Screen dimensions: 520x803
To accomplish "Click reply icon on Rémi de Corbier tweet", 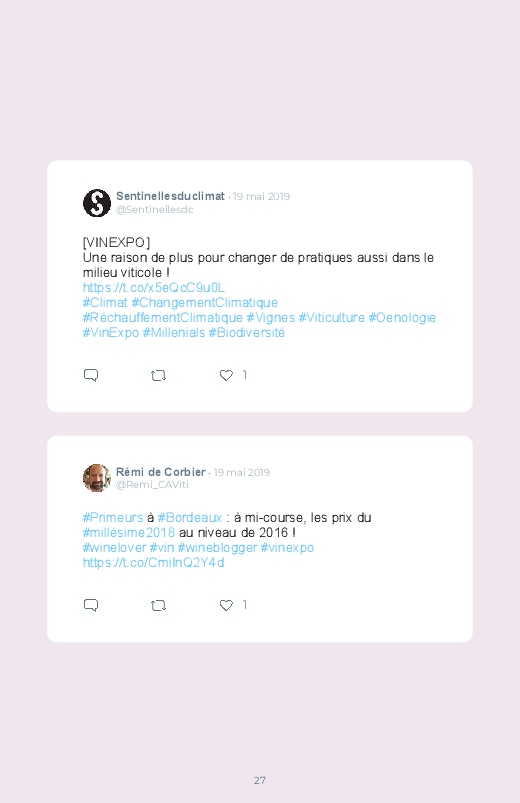I will pos(91,605).
